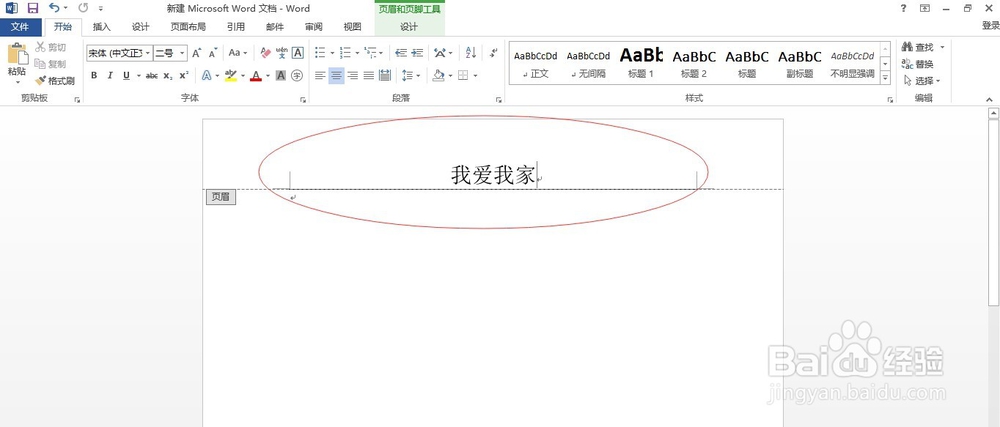Click into header text 我爱我家
The image size is (1000, 427).
click(x=493, y=175)
